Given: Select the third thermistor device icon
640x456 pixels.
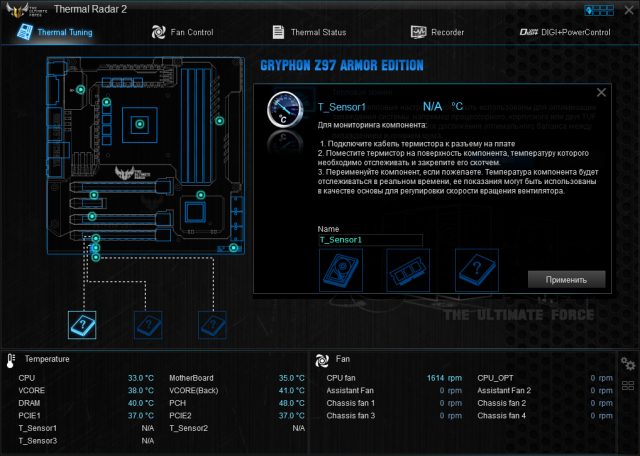Looking at the screenshot, I should (x=212, y=325).
